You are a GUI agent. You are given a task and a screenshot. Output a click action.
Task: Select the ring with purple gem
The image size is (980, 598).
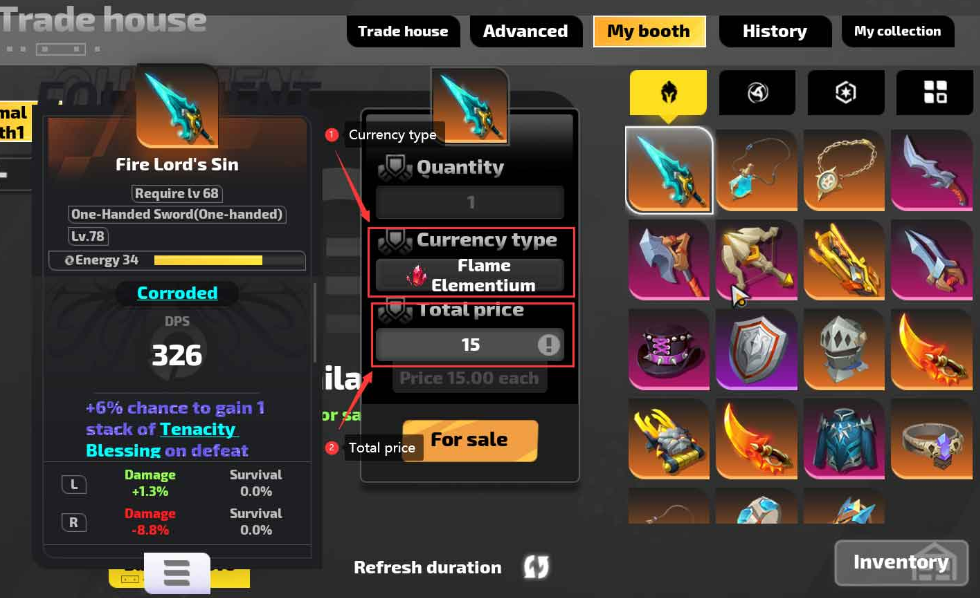point(931,439)
